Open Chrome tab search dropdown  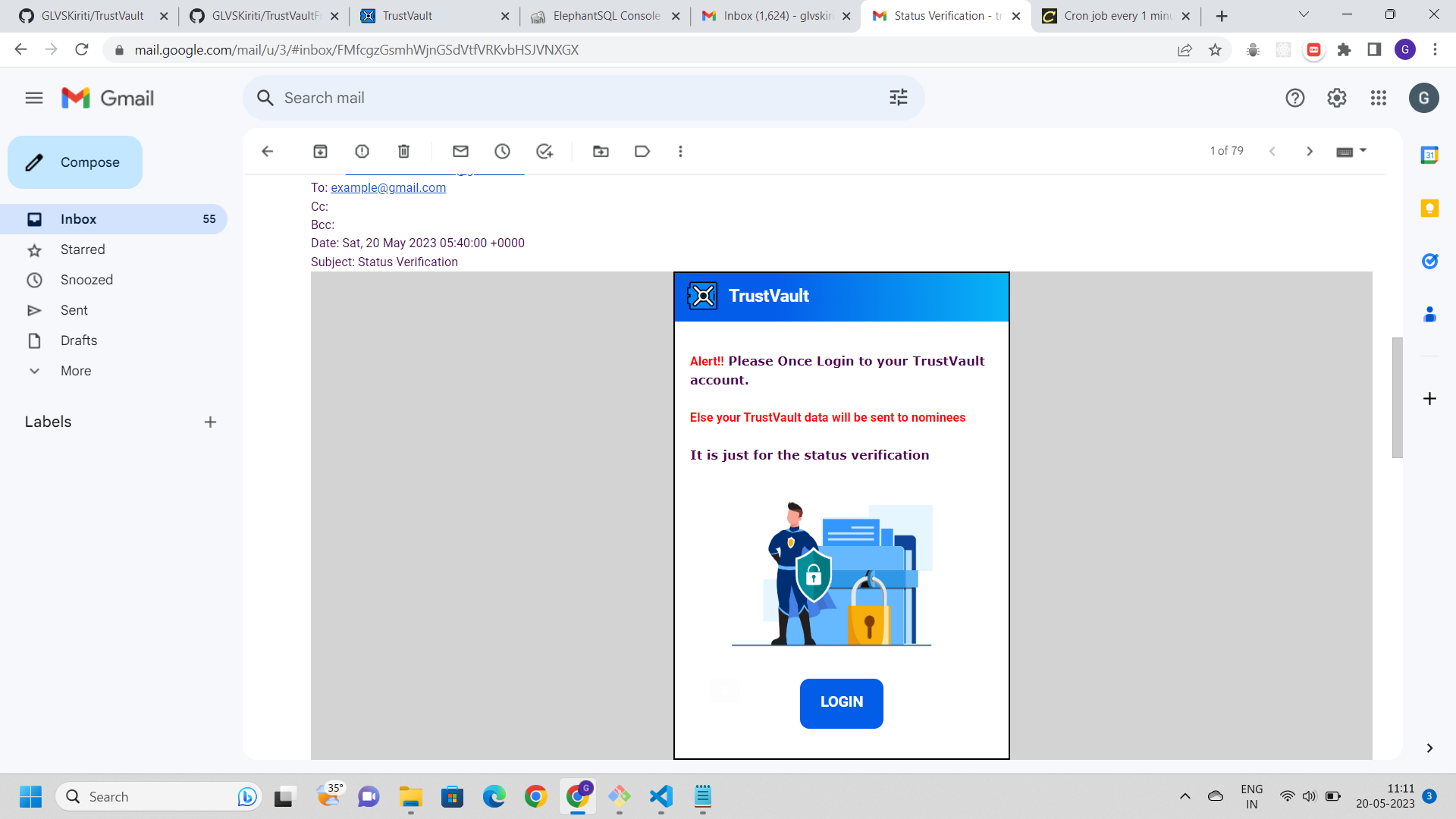1304,15
